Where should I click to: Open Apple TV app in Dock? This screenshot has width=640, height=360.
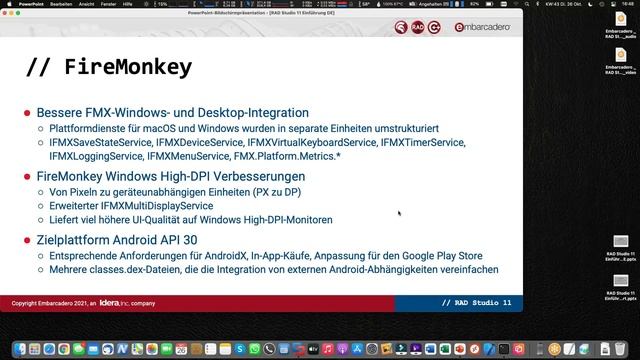[x=313, y=349]
